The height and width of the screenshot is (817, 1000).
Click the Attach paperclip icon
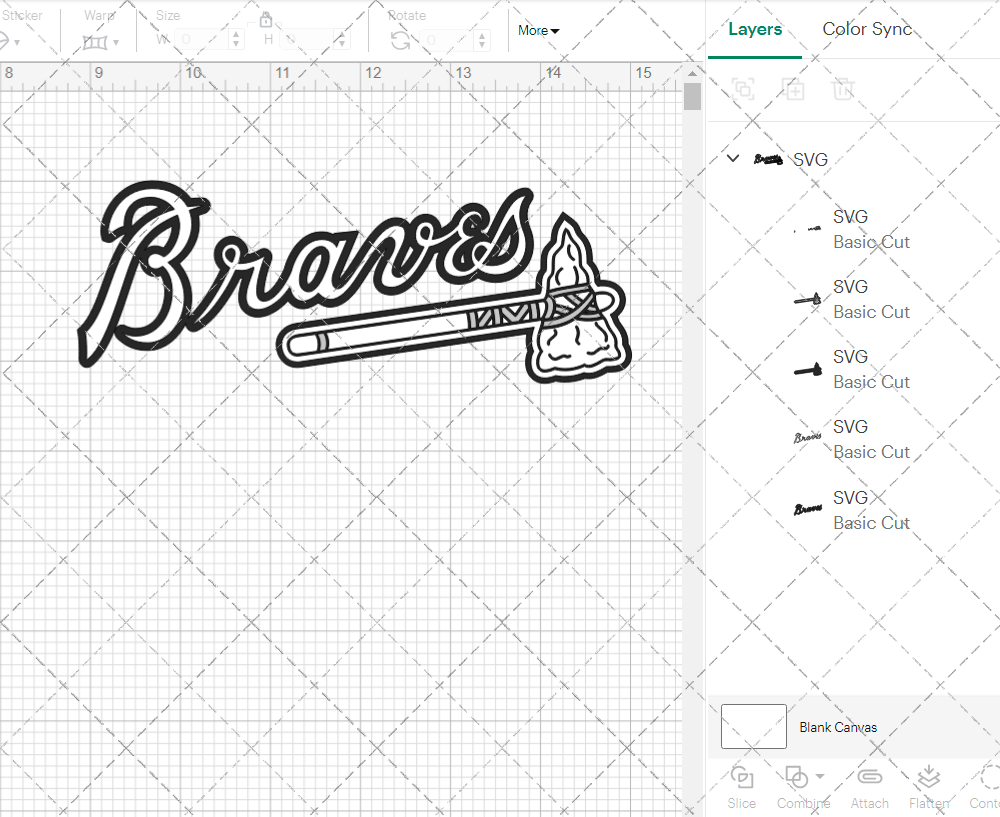pyautogui.click(x=870, y=778)
